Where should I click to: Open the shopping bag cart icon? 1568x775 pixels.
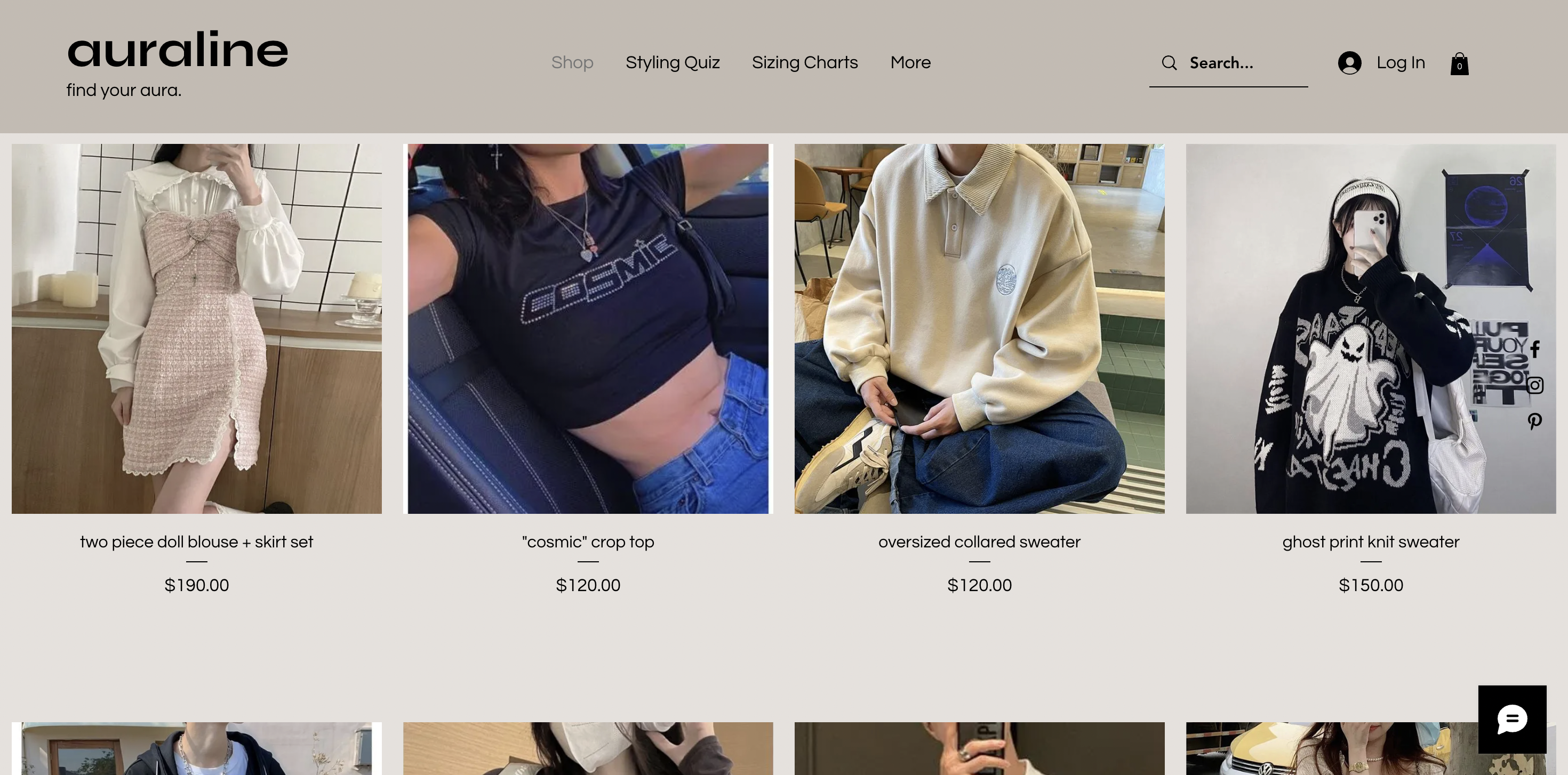pyautogui.click(x=1459, y=63)
